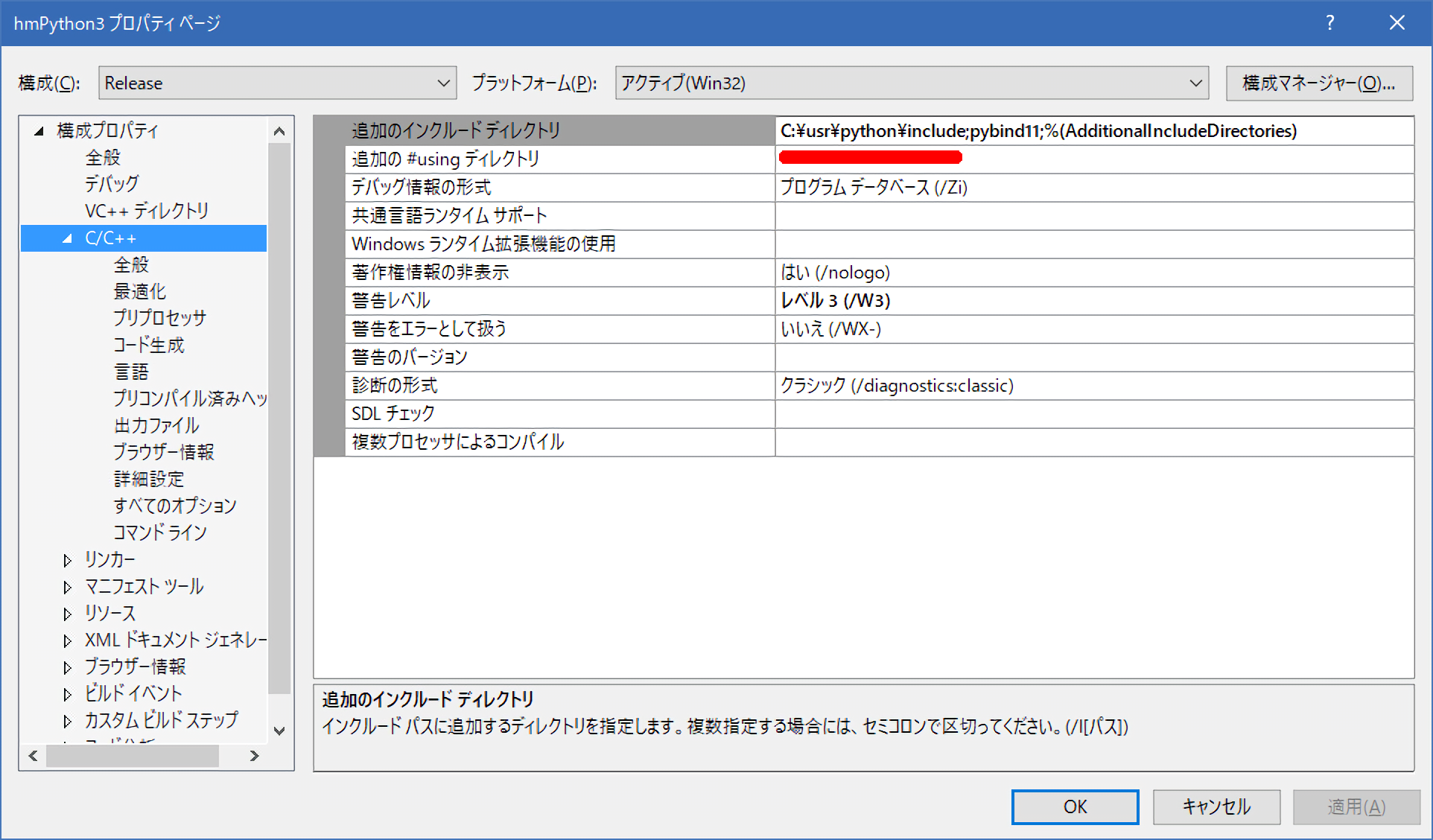Screen dimensions: 1433x840
Task: Click tree horizontal scrollbar right arrow
Action: [x=255, y=756]
